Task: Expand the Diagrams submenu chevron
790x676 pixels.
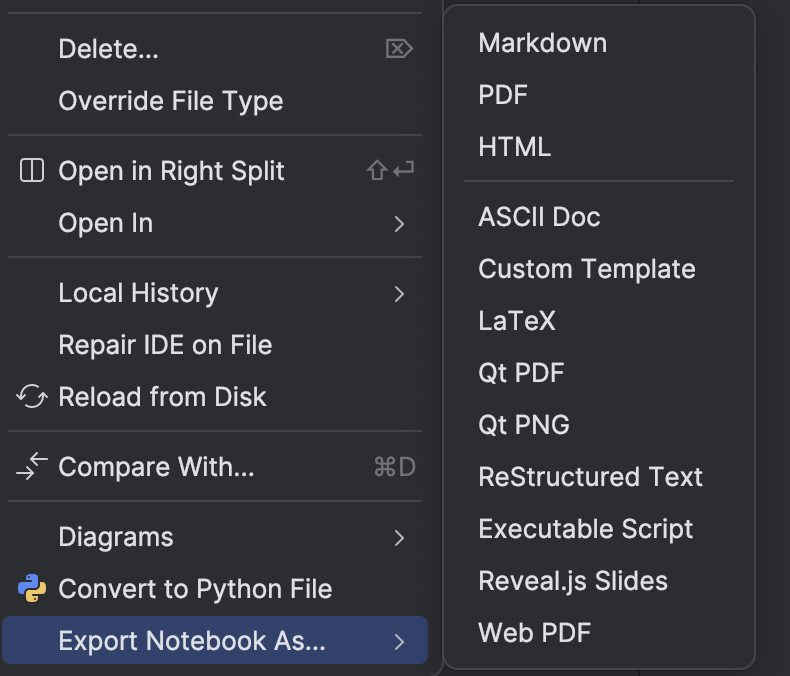Action: (399, 538)
